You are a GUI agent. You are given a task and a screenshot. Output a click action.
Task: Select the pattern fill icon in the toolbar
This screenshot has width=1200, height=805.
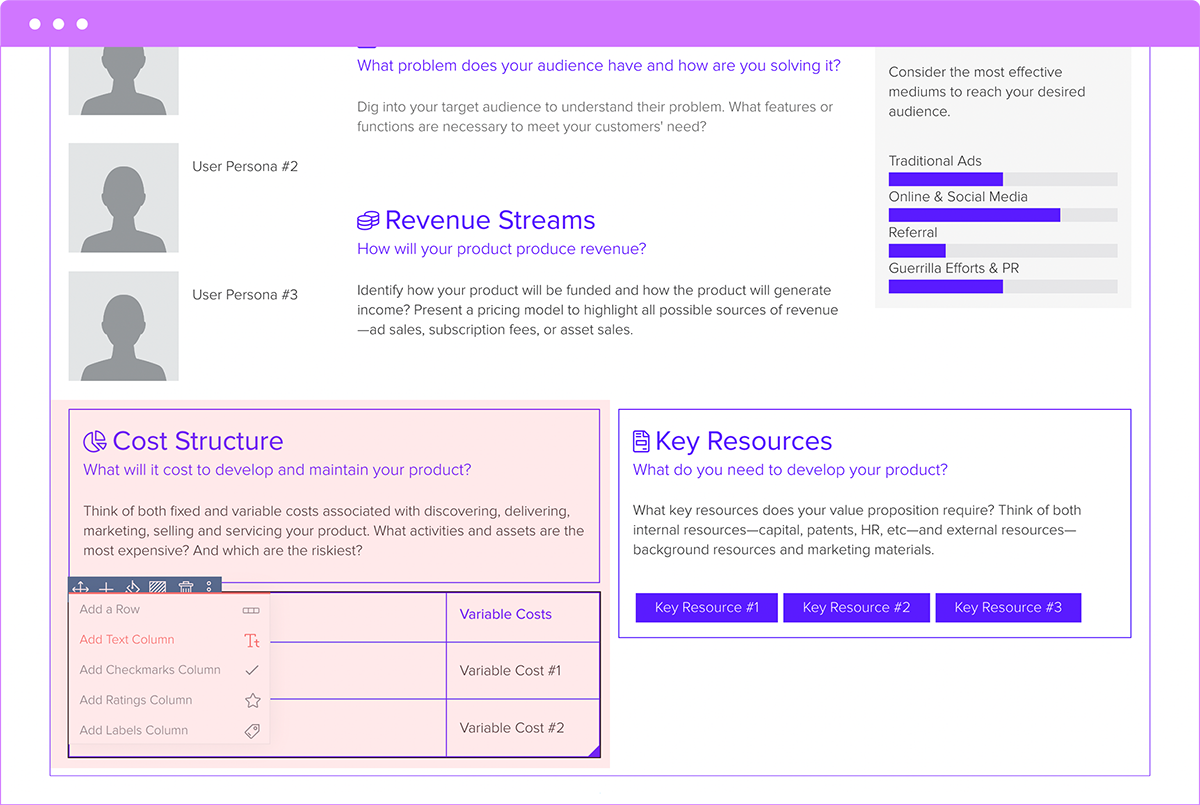coord(157,587)
